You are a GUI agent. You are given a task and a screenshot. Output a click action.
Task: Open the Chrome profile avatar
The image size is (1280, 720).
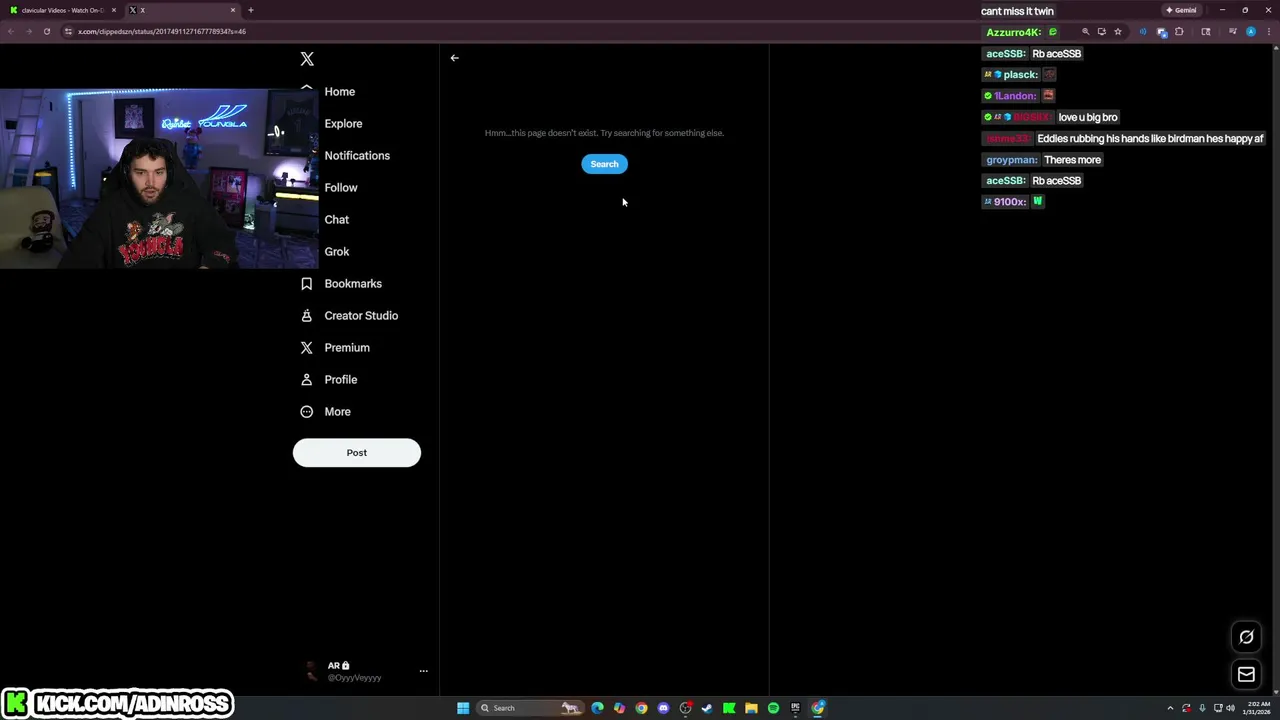tap(1251, 31)
